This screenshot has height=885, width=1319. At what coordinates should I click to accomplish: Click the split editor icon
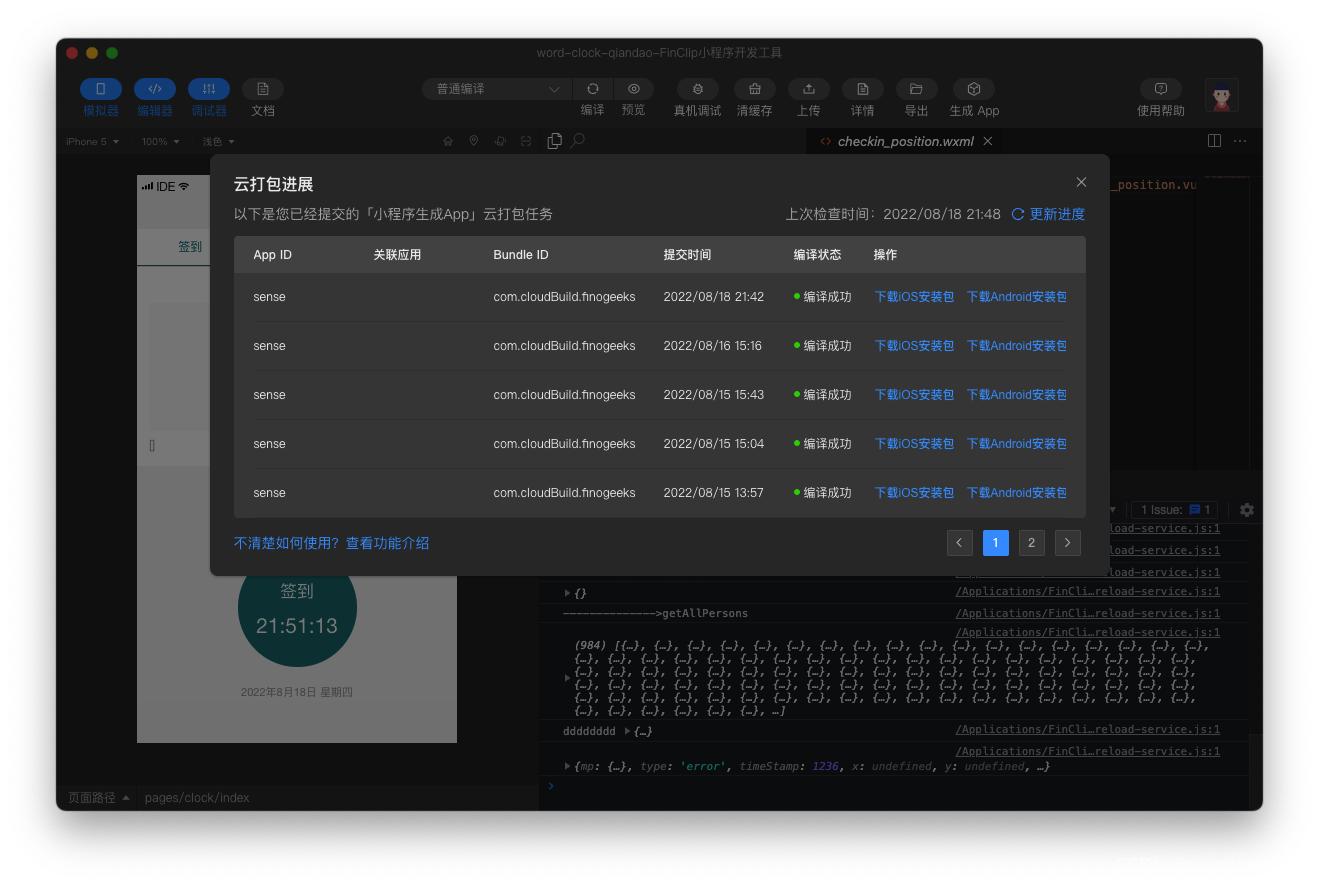[1214, 141]
